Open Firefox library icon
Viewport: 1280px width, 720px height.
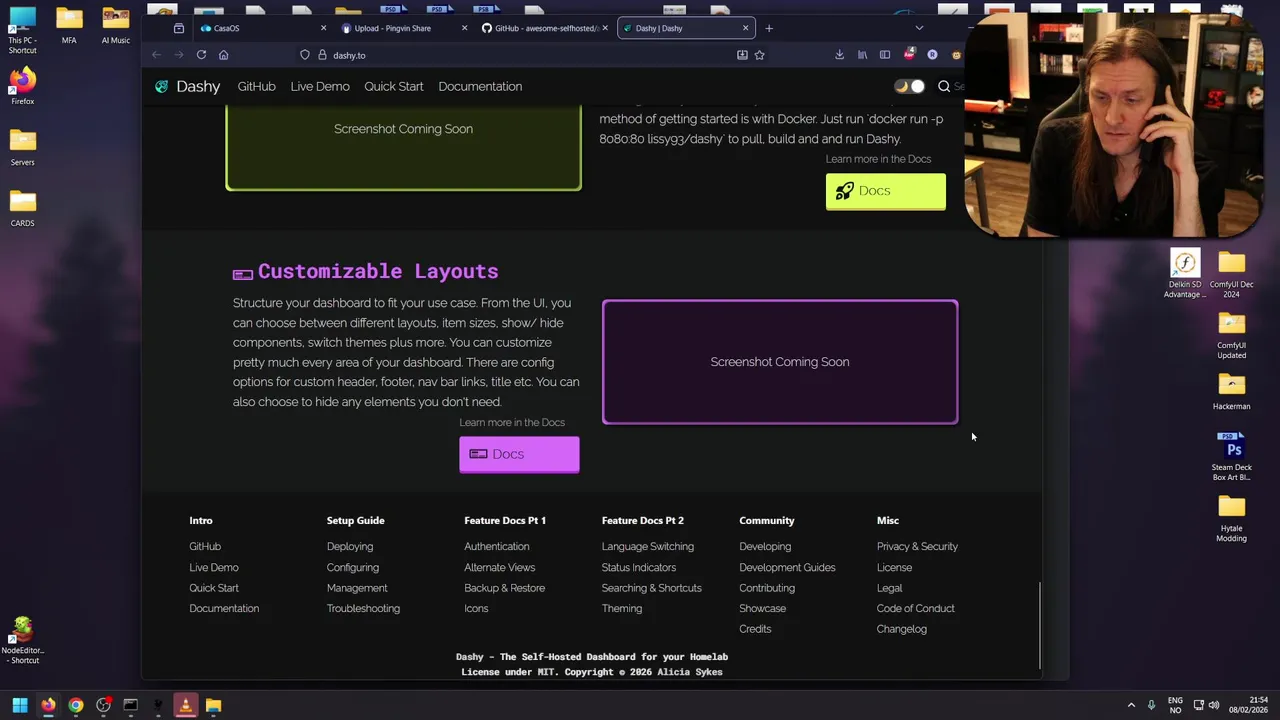(862, 55)
